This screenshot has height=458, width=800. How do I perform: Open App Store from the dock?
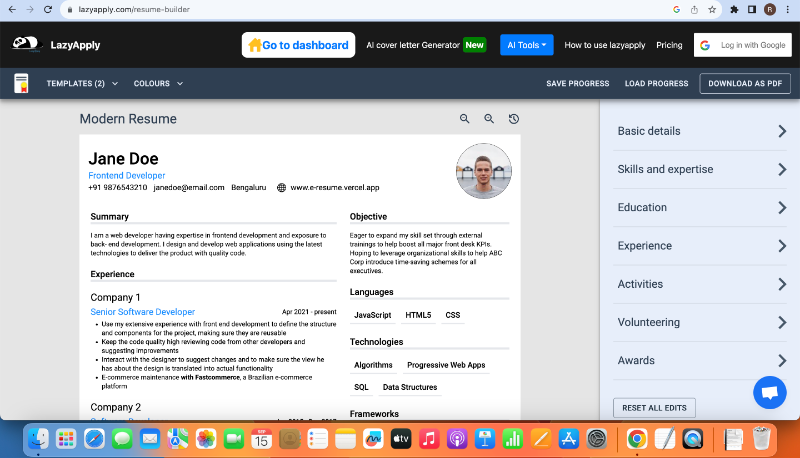pyautogui.click(x=568, y=439)
